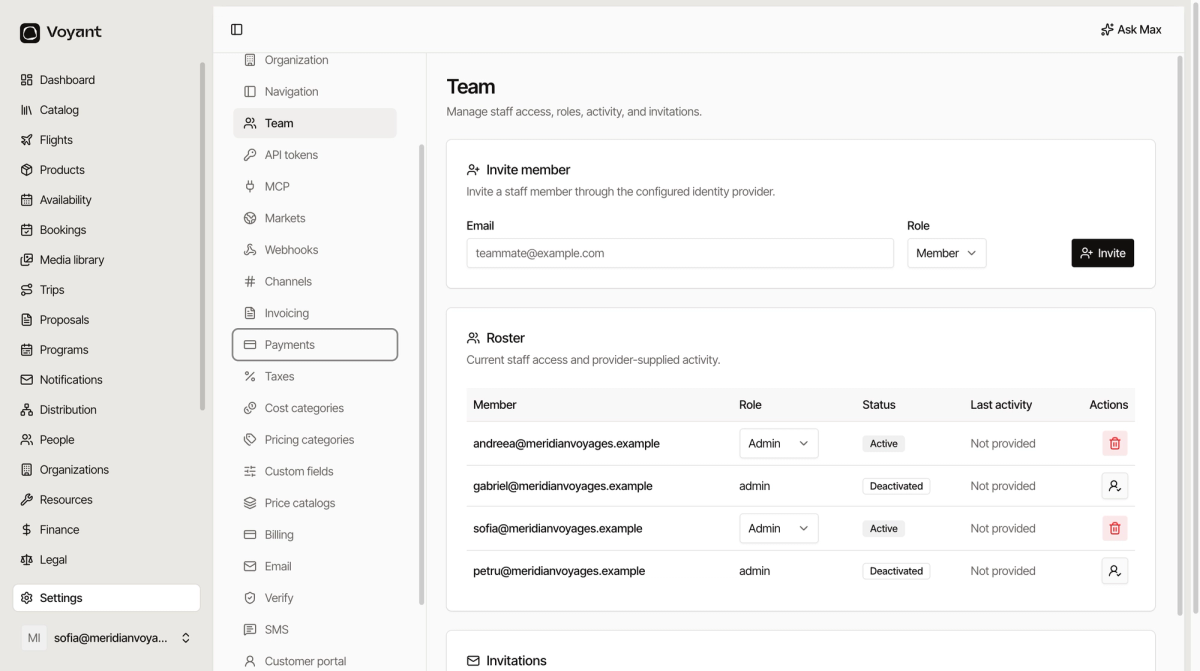Open Navigation settings item
Viewport: 1200px width, 671px height.
tap(315, 92)
